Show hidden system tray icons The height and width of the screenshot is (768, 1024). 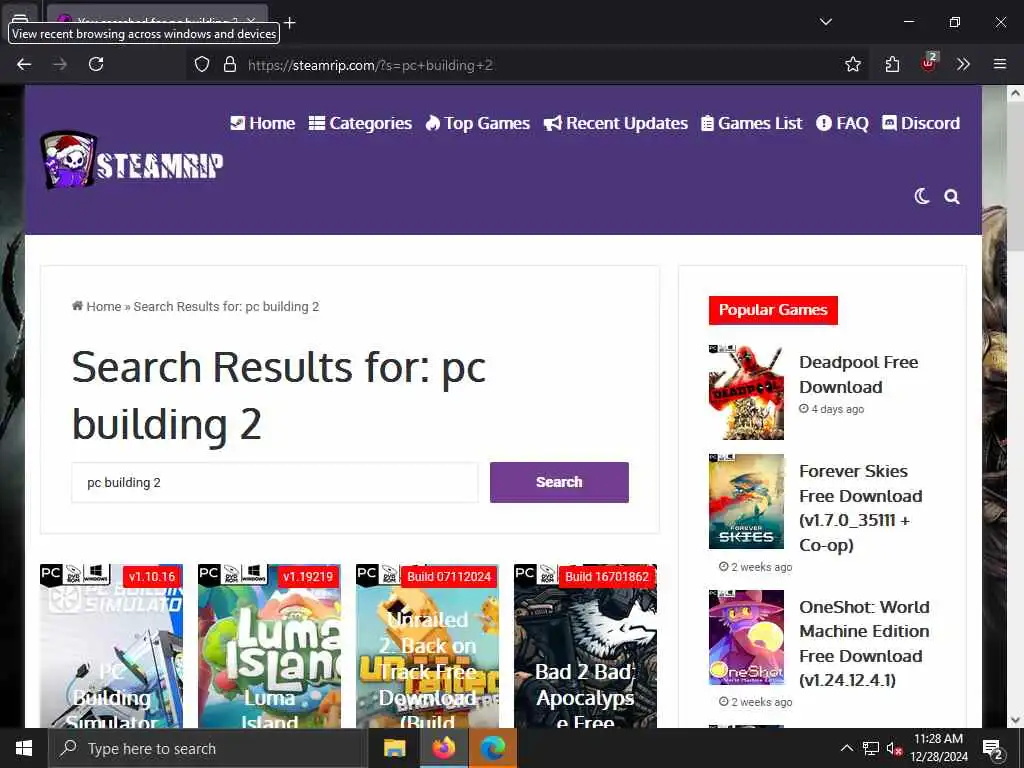pyautogui.click(x=846, y=748)
